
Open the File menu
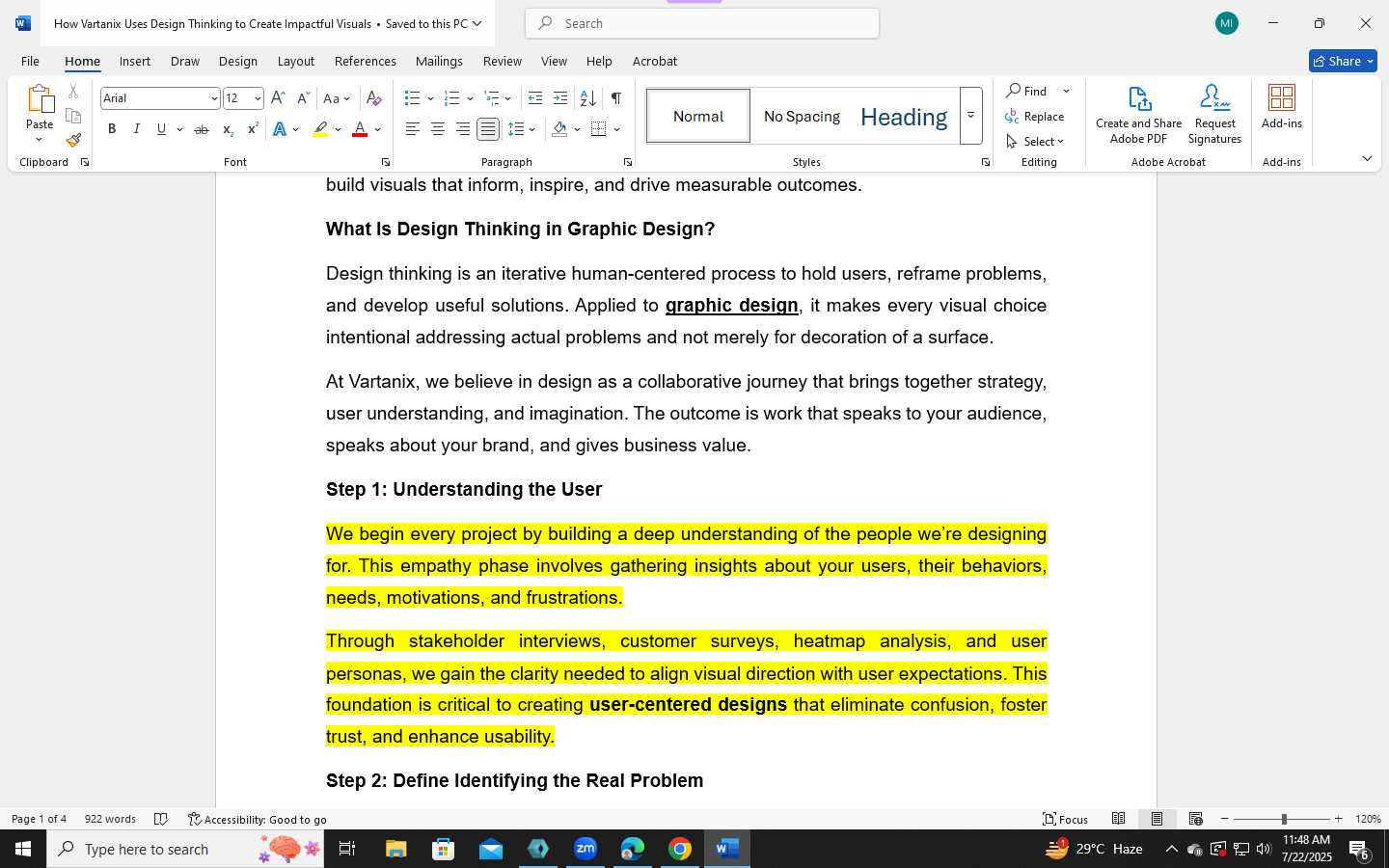pos(30,61)
